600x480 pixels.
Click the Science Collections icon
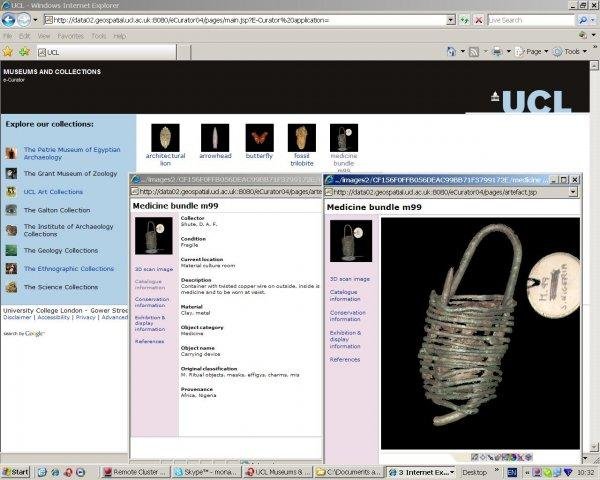click(11, 287)
